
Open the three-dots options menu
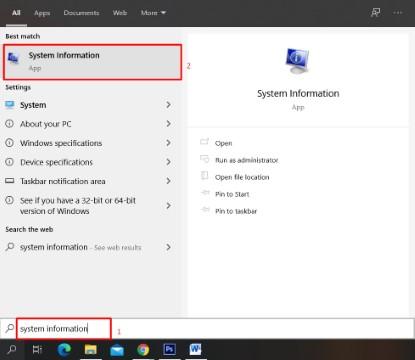coord(398,13)
